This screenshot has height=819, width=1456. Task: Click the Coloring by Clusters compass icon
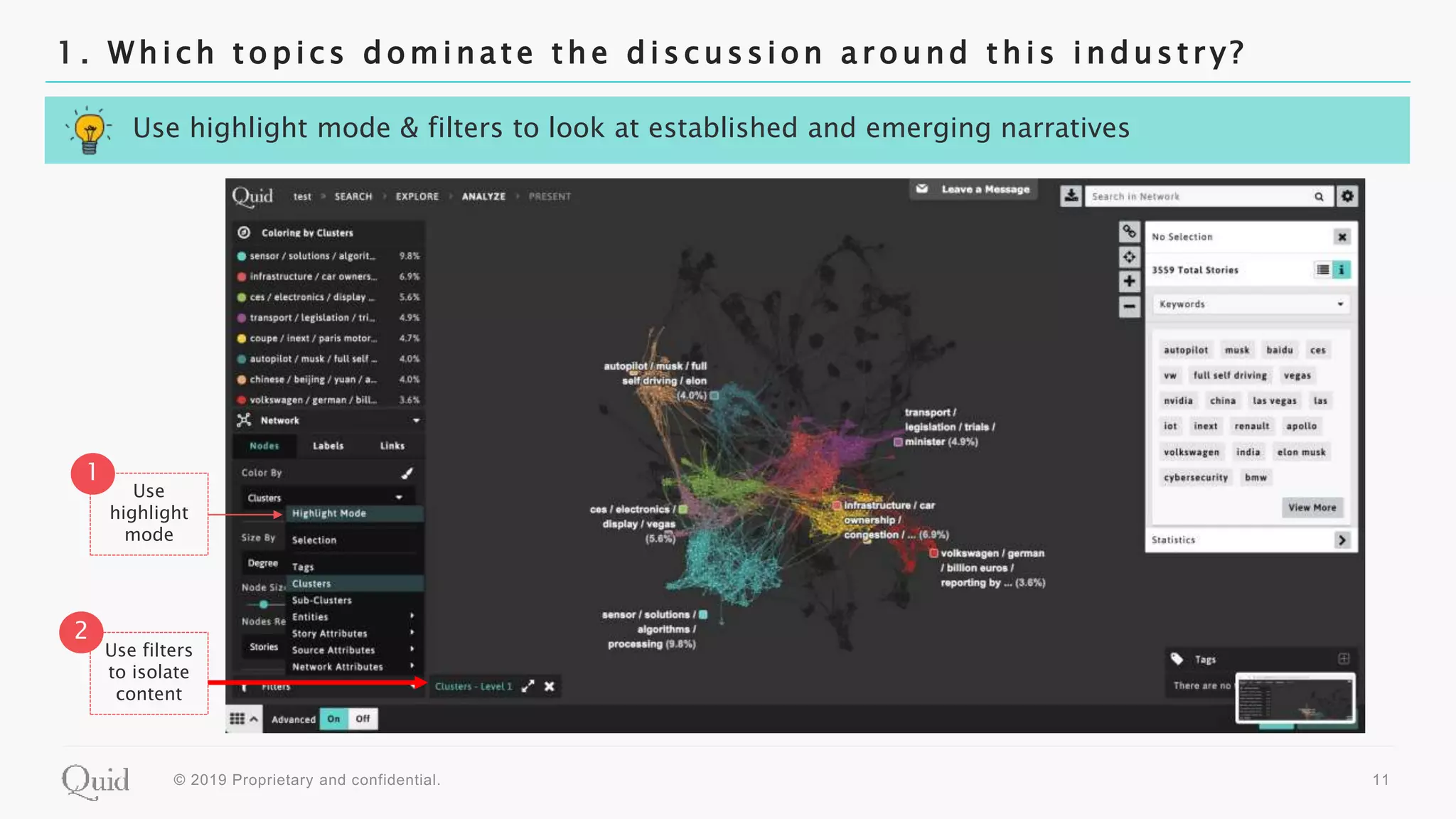pos(244,232)
